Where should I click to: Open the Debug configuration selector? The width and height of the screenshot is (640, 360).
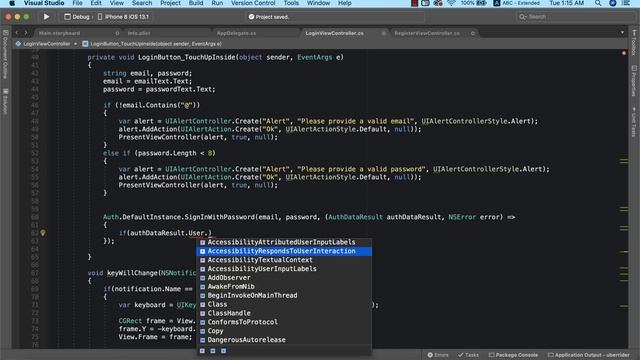[77, 17]
